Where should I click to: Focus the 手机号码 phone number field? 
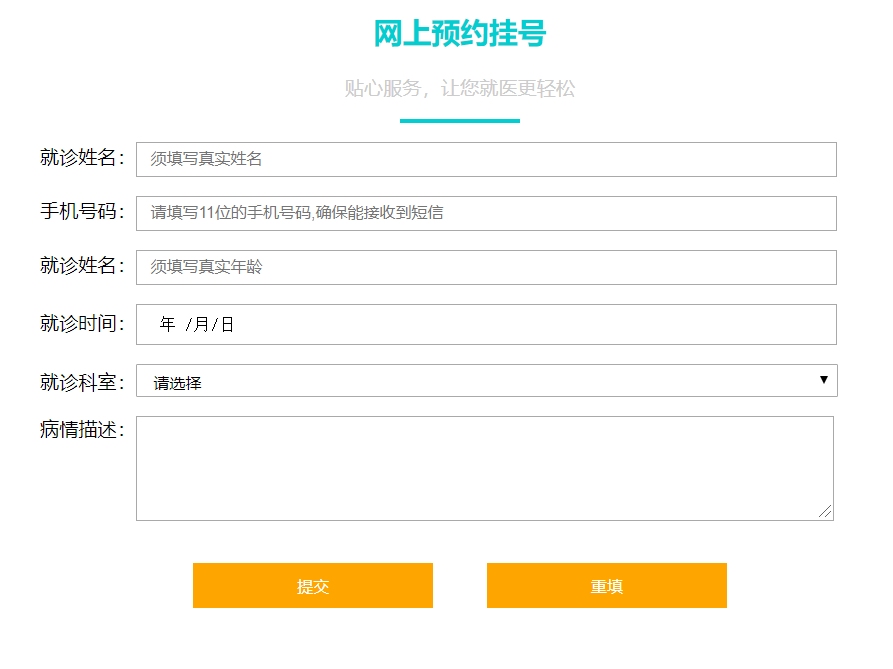(486, 213)
